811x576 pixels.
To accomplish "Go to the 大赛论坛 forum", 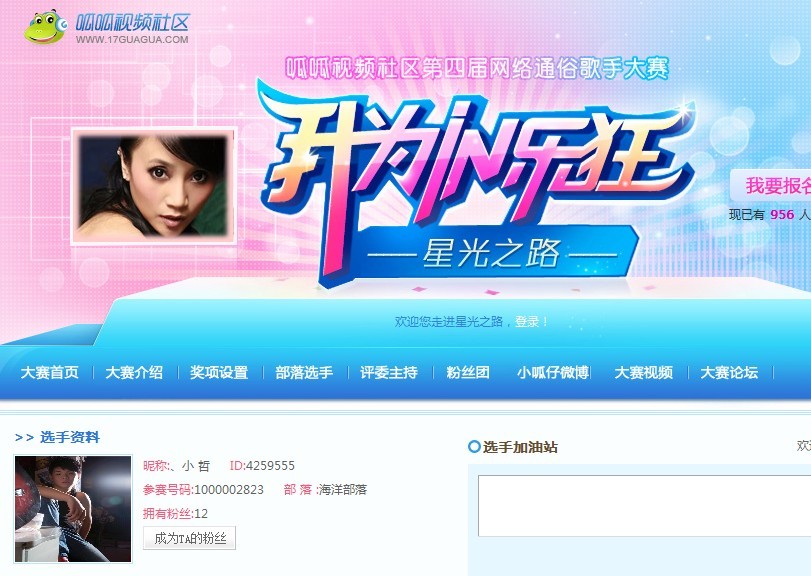I will tap(729, 372).
